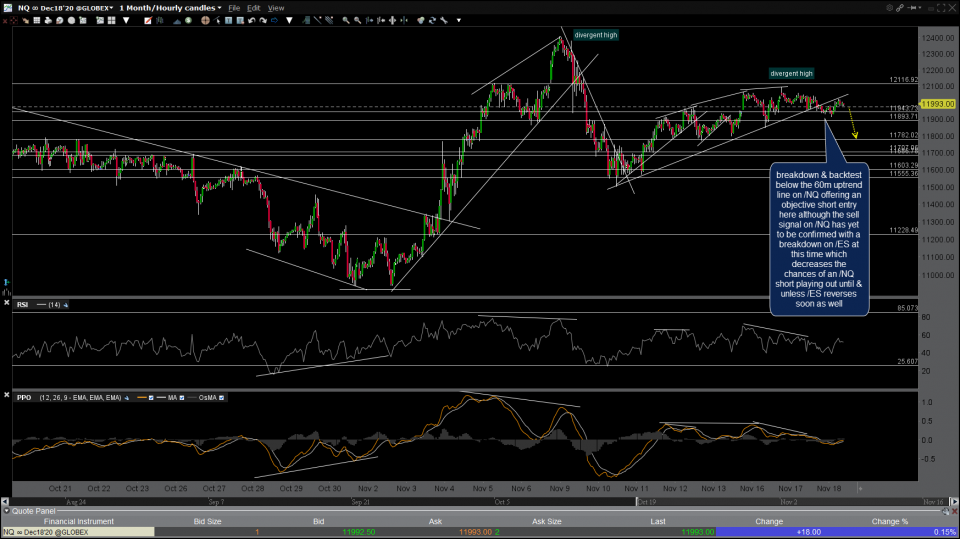960x539 pixels.
Task: Click the green circular dollar icon
Action: [x=188, y=20]
